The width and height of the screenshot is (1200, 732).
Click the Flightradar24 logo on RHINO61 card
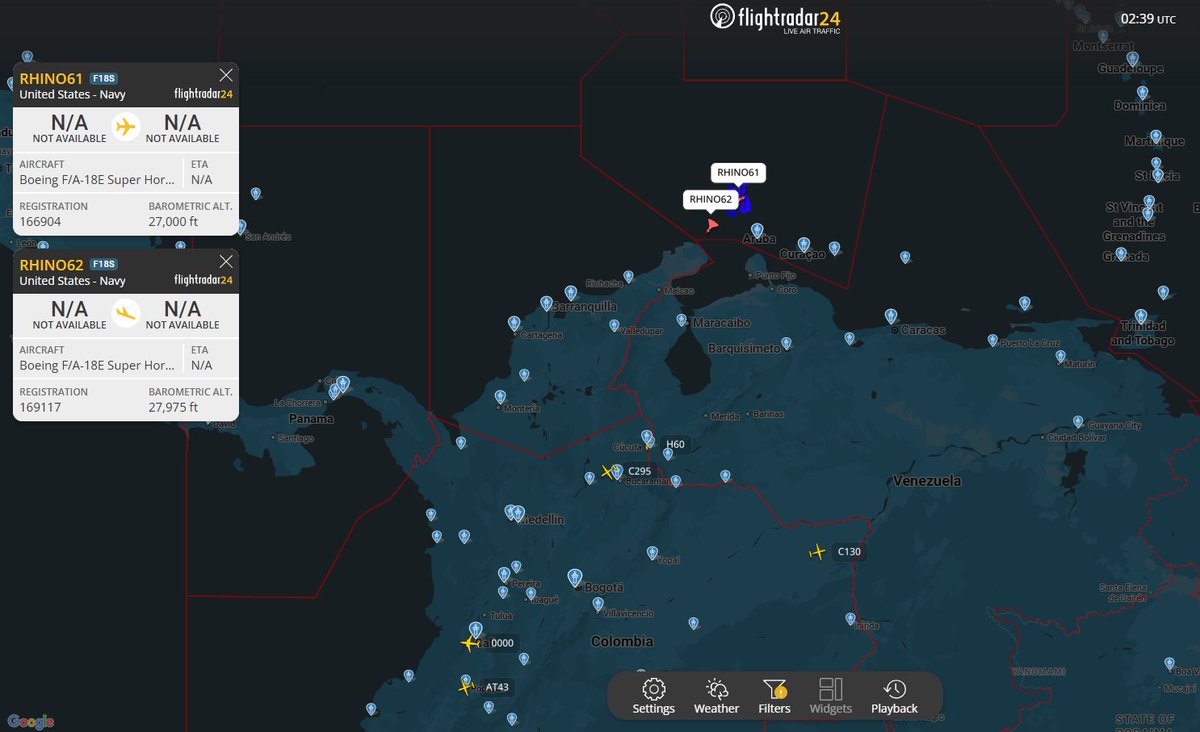pyautogui.click(x=203, y=95)
